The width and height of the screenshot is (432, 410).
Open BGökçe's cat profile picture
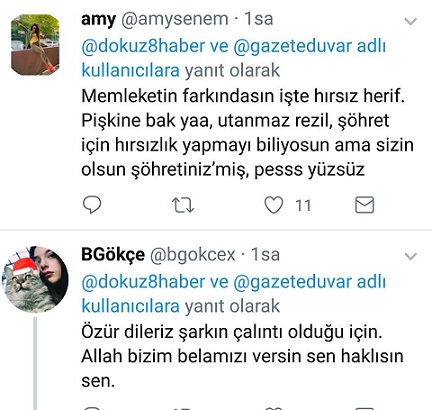pyautogui.click(x=35, y=279)
